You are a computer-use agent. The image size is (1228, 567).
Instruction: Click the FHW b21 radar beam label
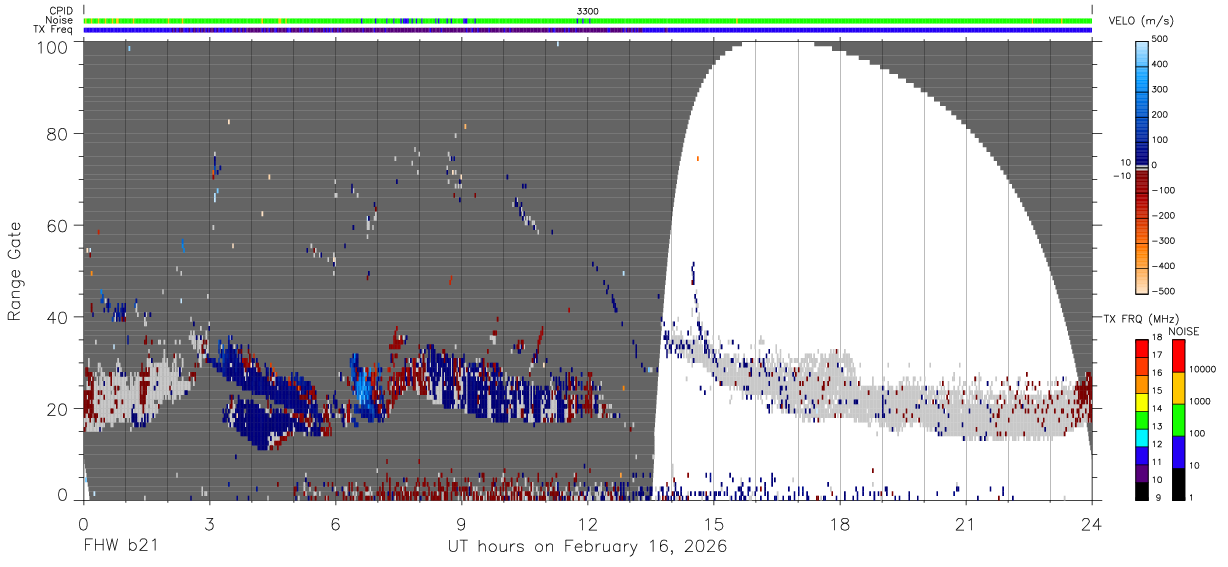coord(119,547)
